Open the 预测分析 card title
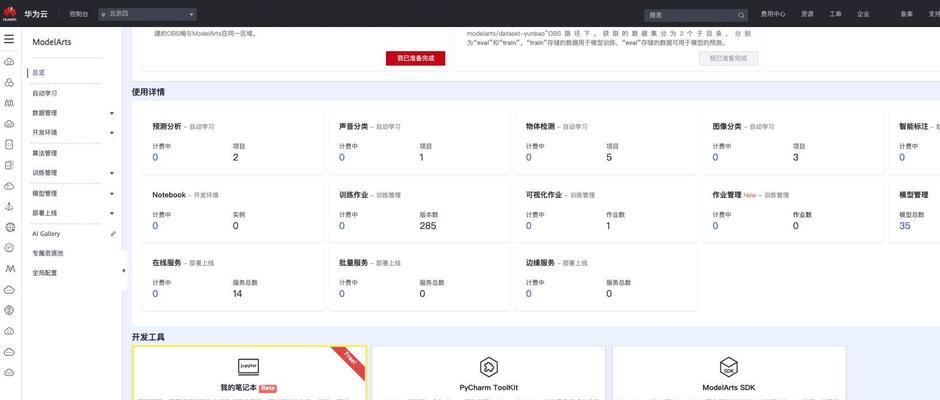940x400 pixels. pos(167,127)
